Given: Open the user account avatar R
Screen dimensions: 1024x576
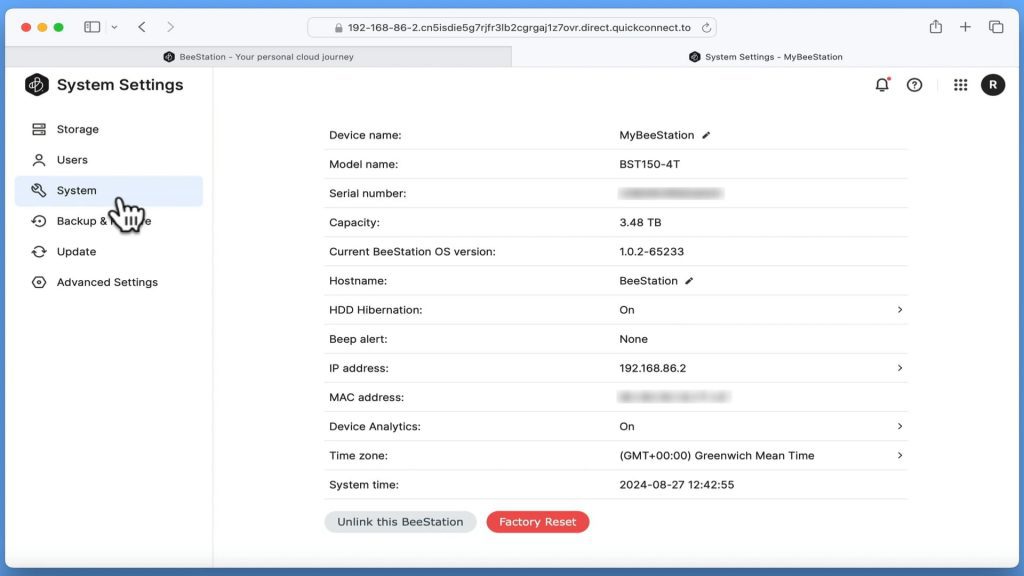Looking at the screenshot, I should (x=993, y=85).
